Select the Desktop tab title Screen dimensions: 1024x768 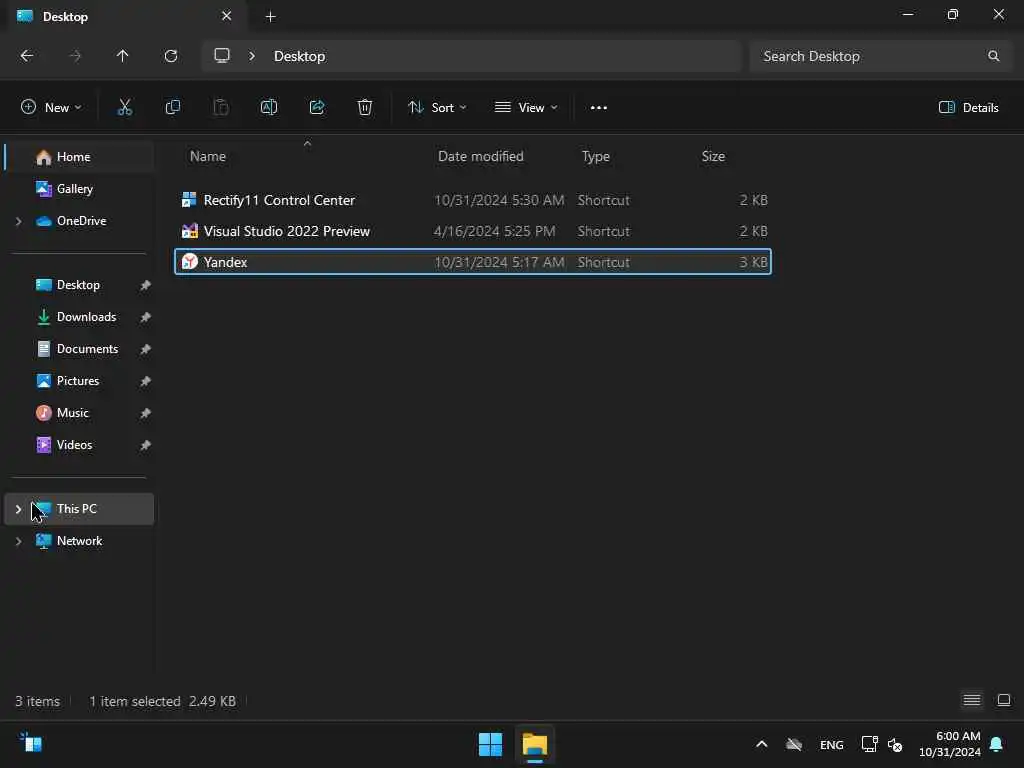[x=65, y=17]
